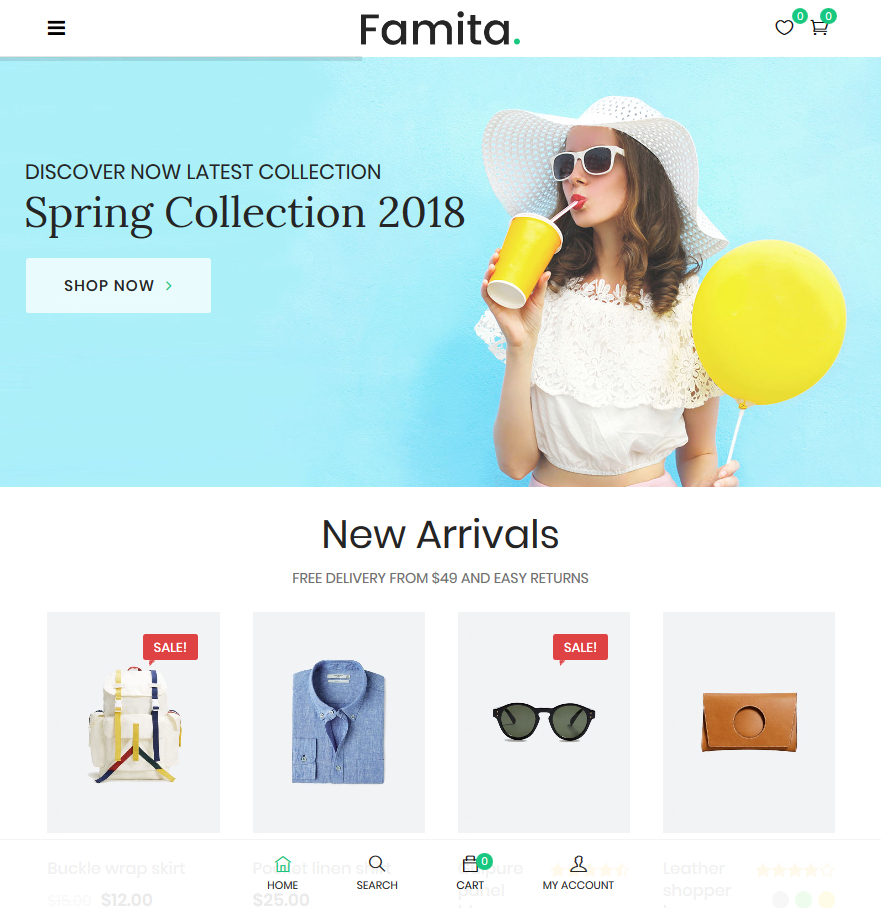Click the arrow in Shop Now button
The image size is (881, 908).
pyautogui.click(x=169, y=285)
